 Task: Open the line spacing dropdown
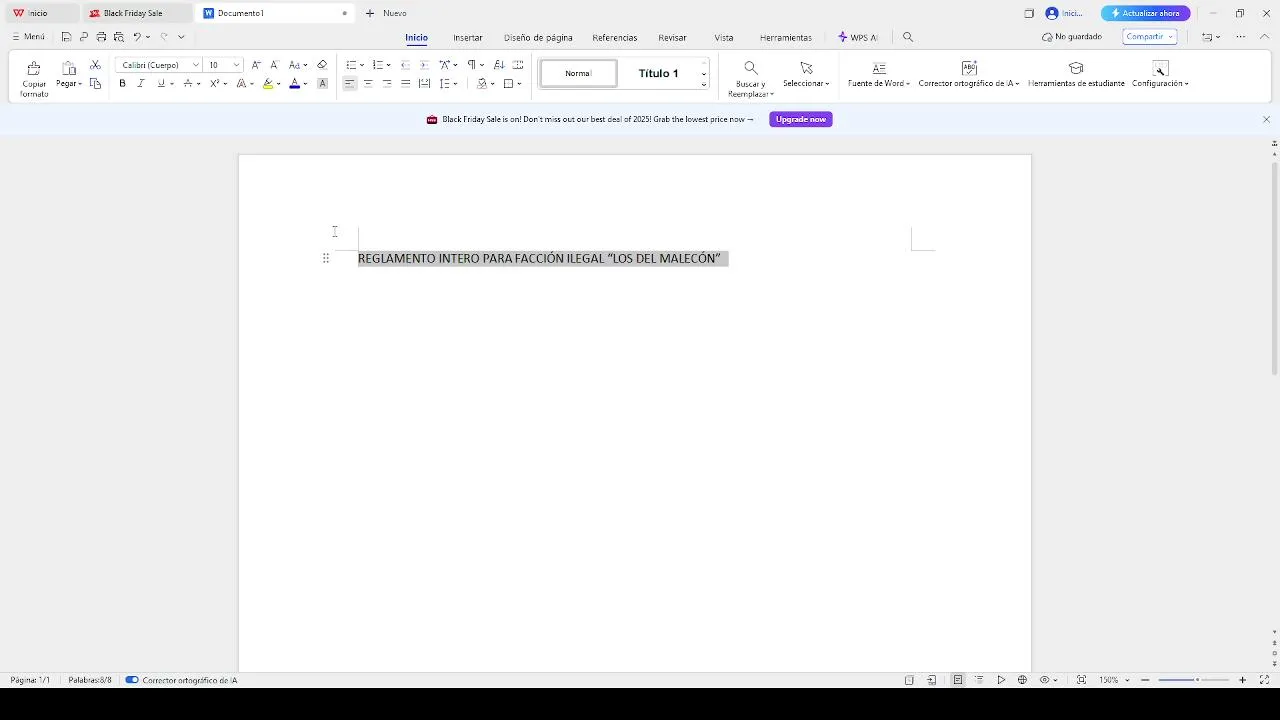coord(455,84)
